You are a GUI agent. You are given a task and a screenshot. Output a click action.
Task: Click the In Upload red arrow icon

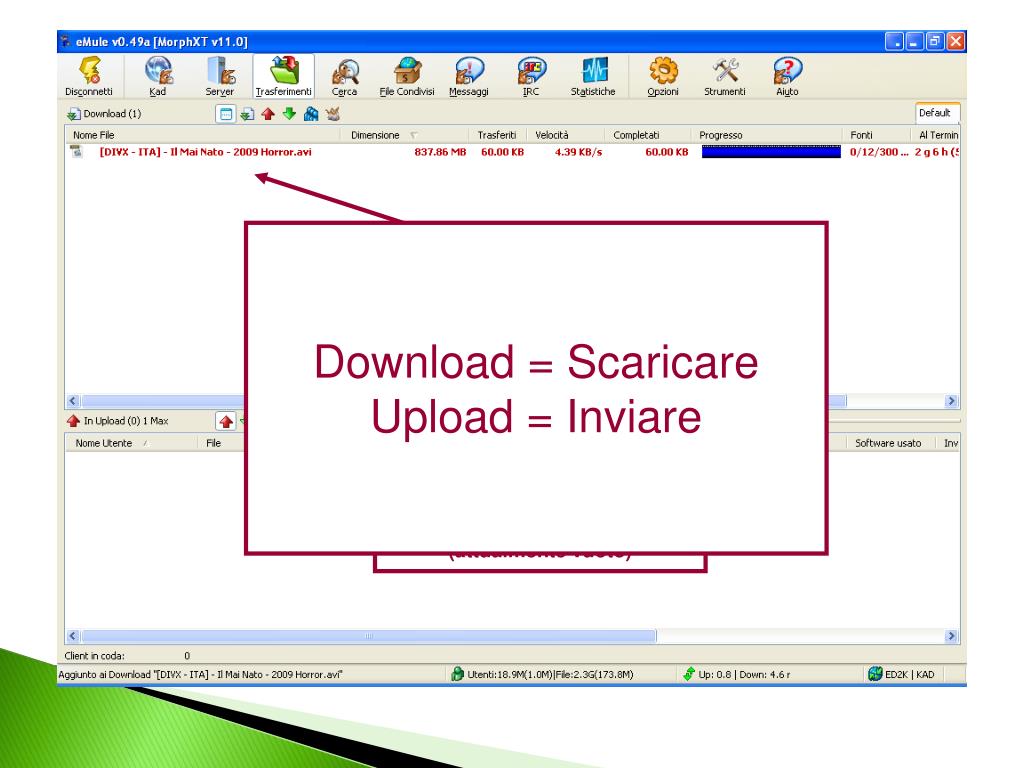coord(73,421)
